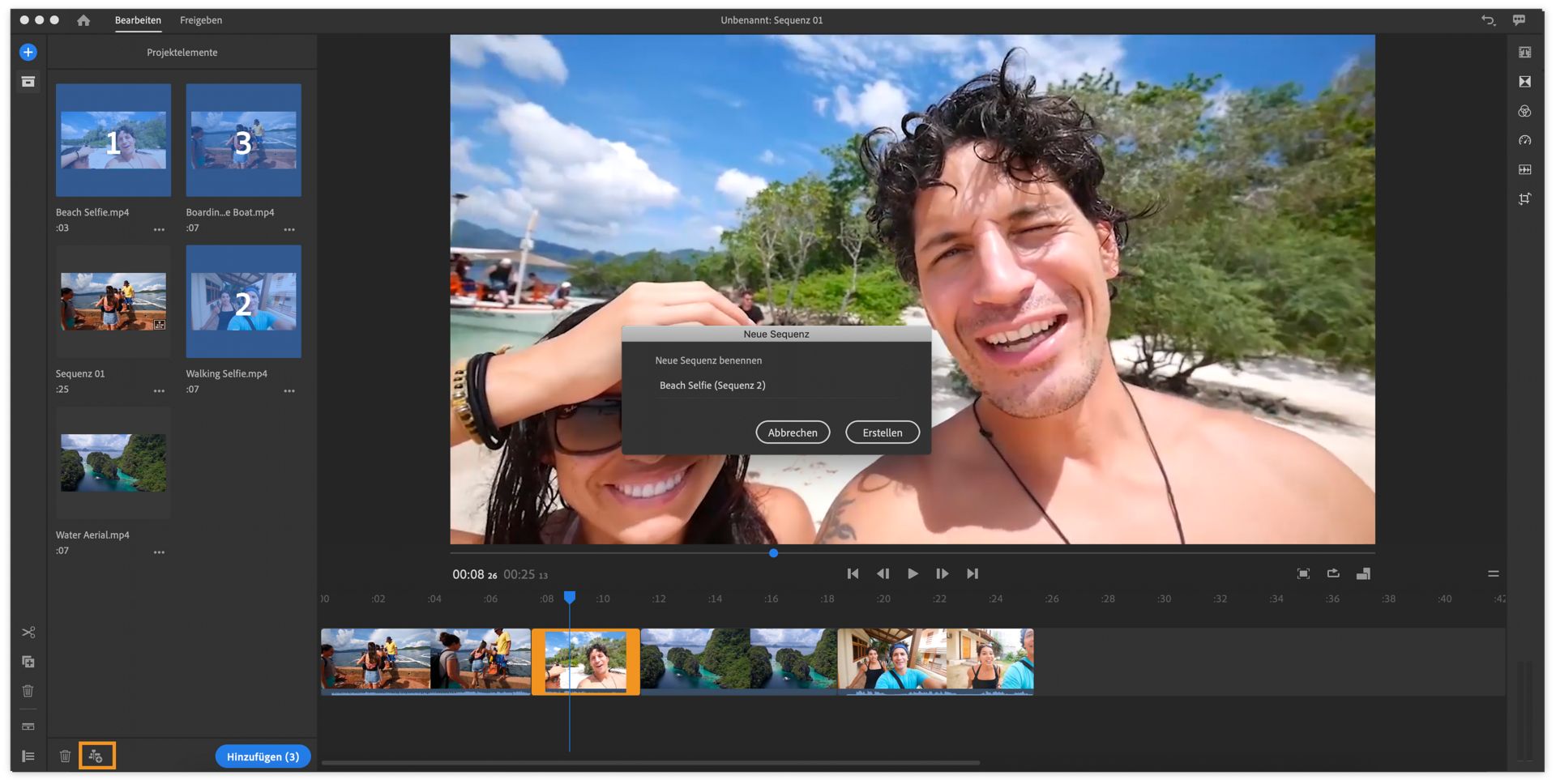Open the Home screen icon
Image resolution: width=1556 pixels, height=784 pixels.
click(83, 20)
